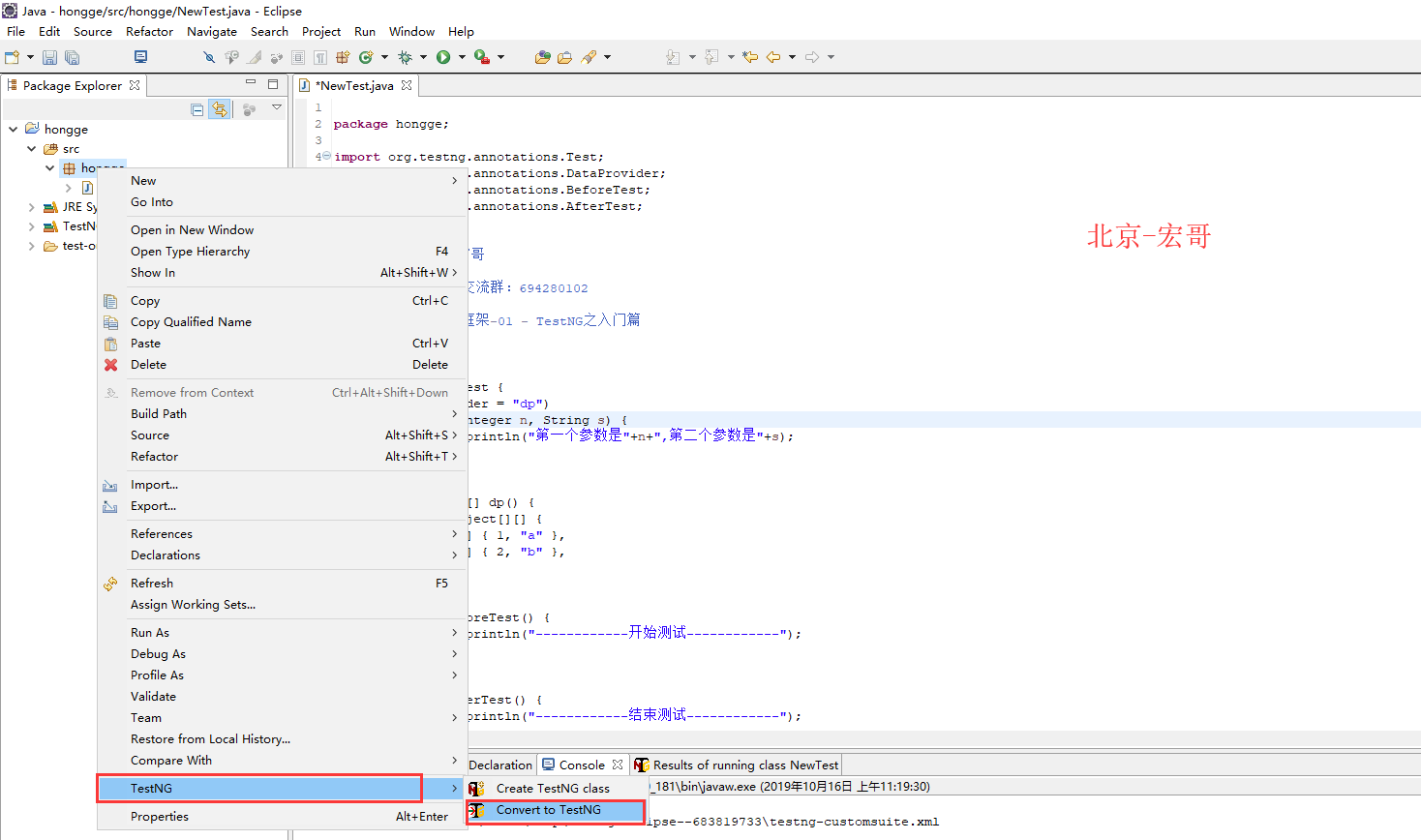Close the NewTest.java editor tab
1421x840 pixels.
[x=407, y=85]
